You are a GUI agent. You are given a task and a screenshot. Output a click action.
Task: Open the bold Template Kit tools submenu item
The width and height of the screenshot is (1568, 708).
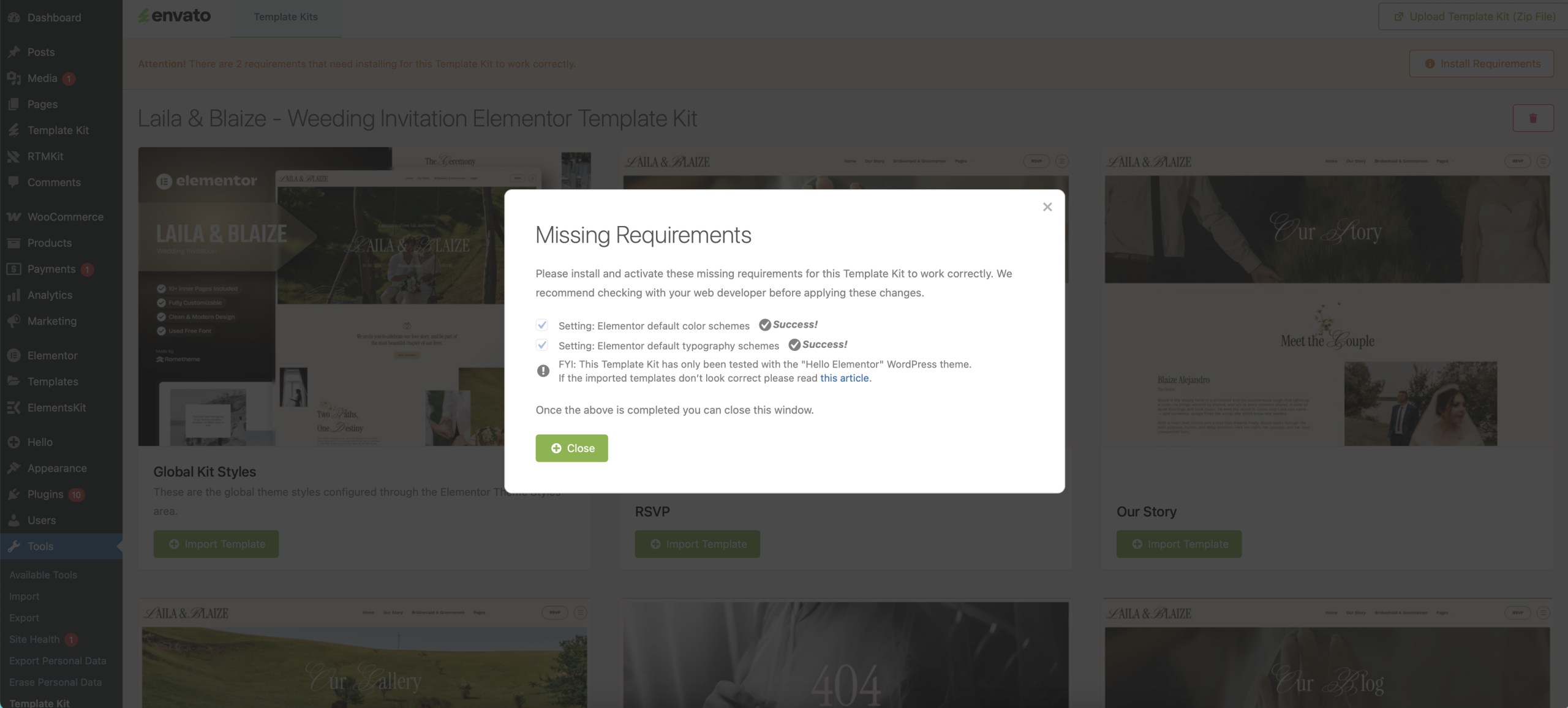[x=39, y=702]
